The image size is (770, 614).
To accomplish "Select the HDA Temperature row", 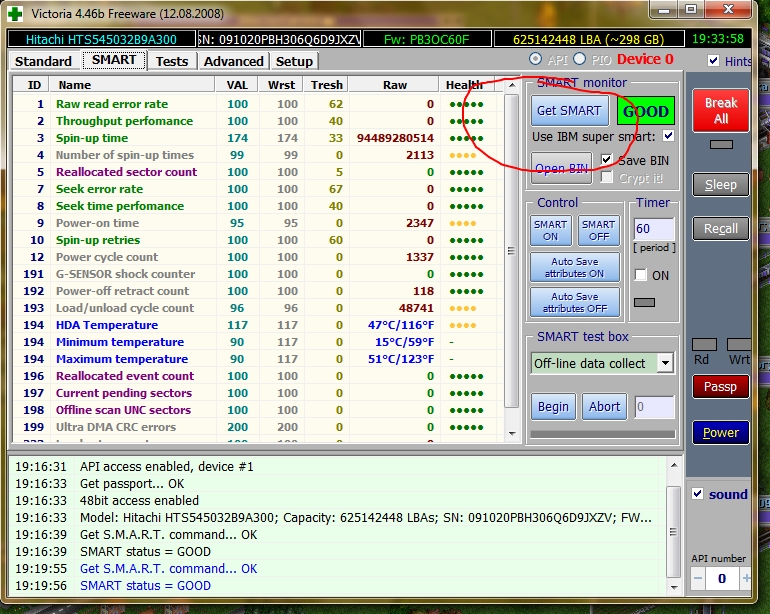I will (x=257, y=325).
